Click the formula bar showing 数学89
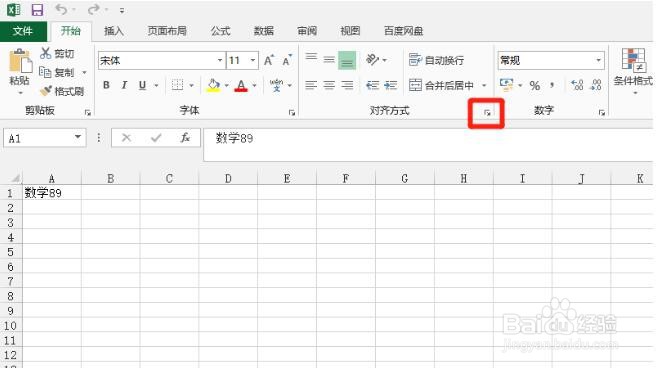This screenshot has width=656, height=368. [x=428, y=144]
